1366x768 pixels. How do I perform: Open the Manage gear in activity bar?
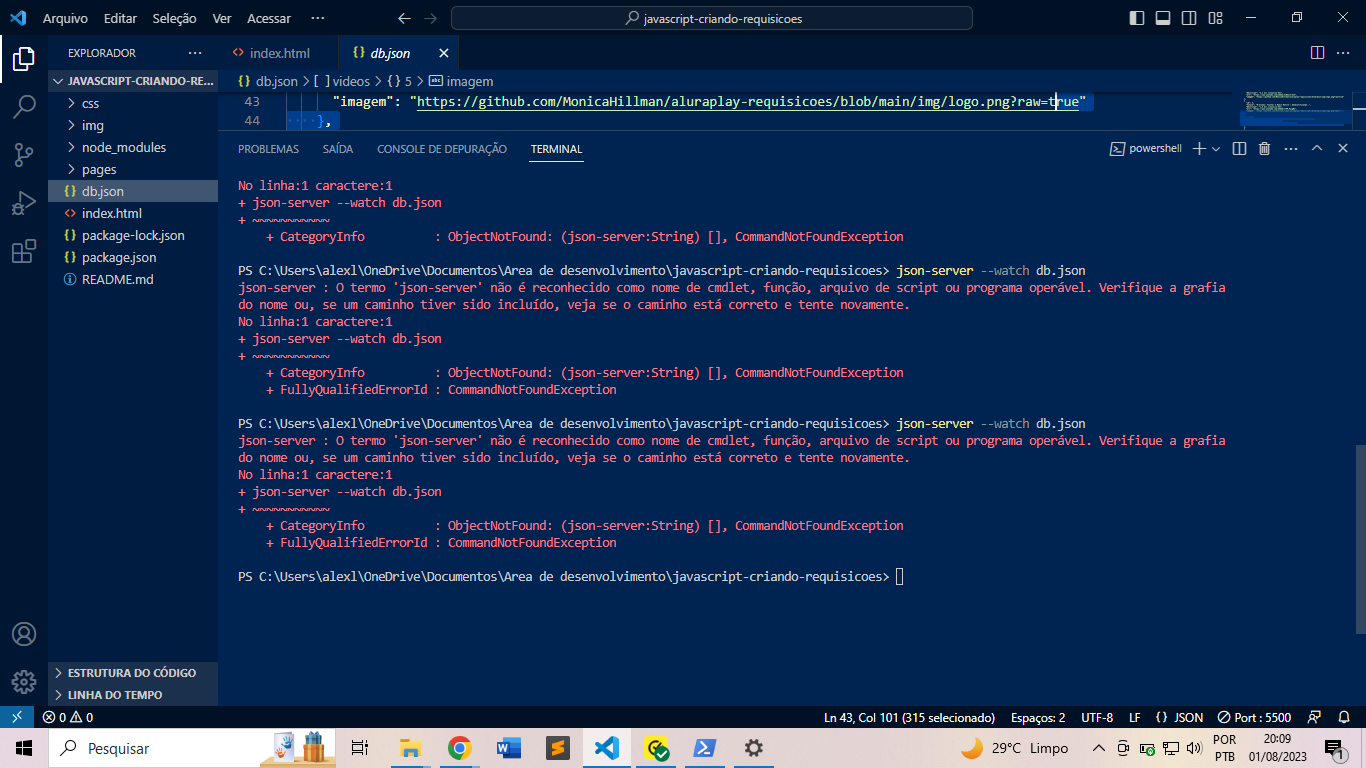point(24,682)
